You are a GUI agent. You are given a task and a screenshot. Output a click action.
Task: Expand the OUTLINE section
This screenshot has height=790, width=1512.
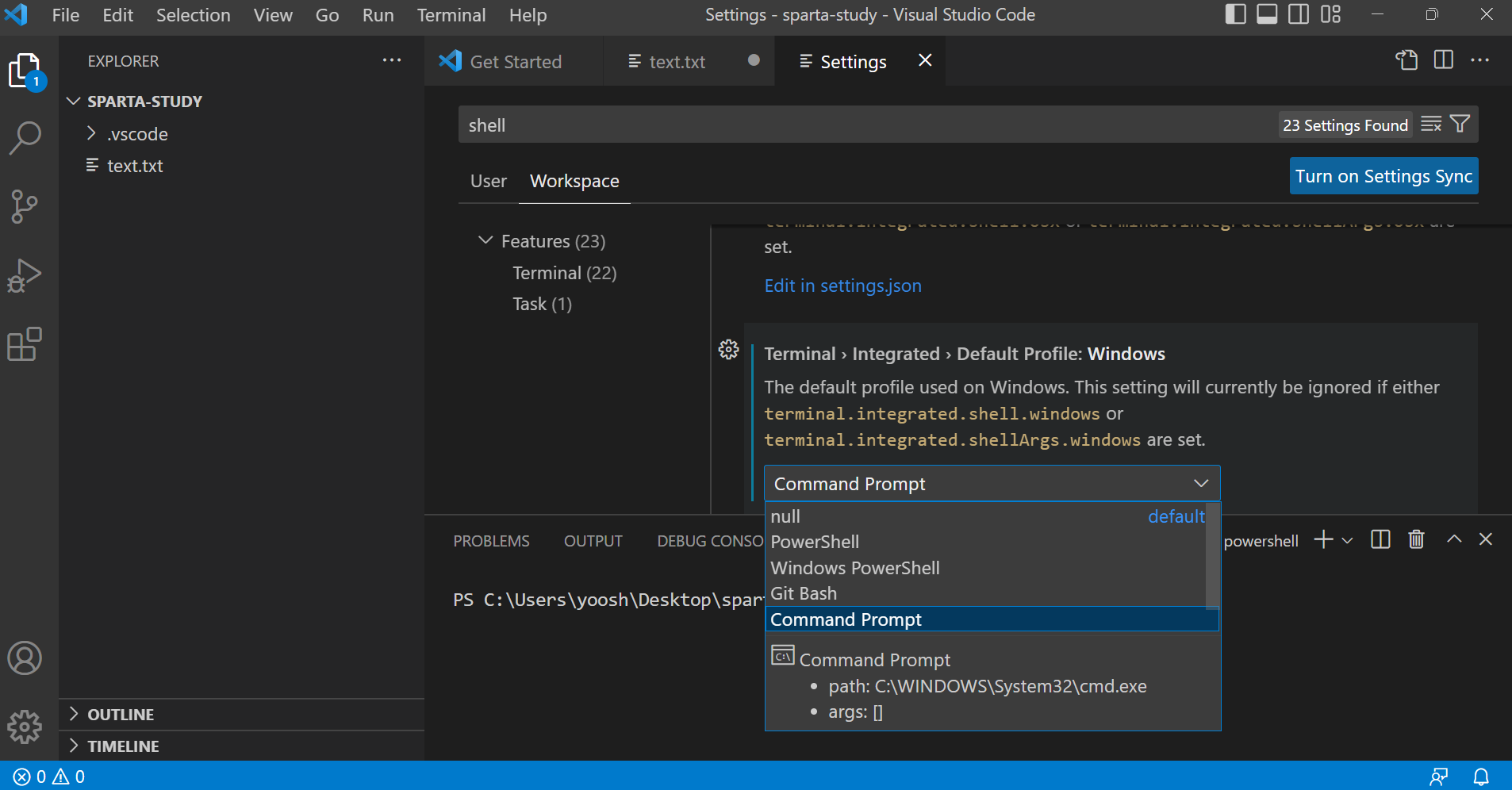tap(112, 715)
